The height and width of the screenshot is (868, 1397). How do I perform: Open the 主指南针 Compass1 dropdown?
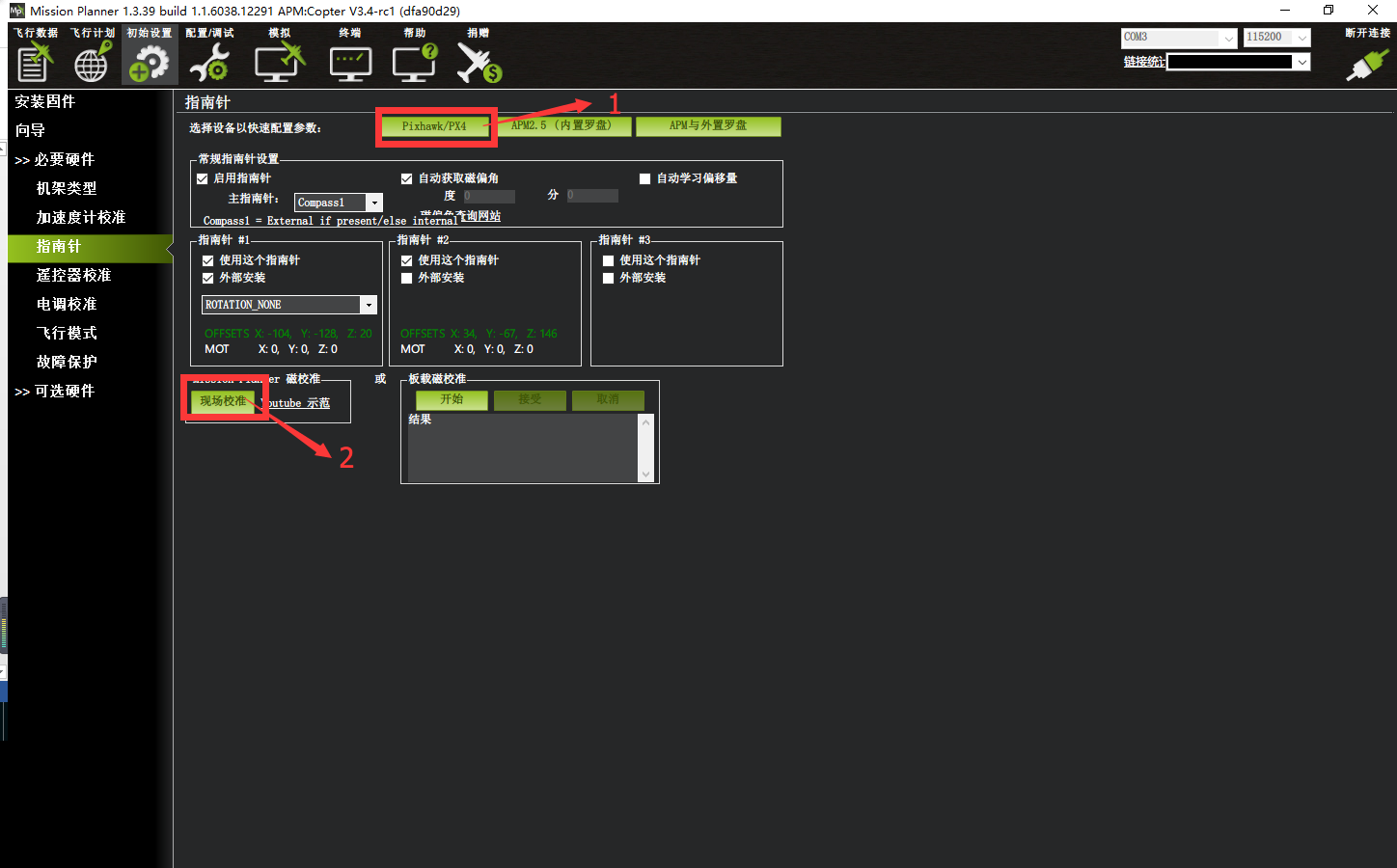point(374,203)
